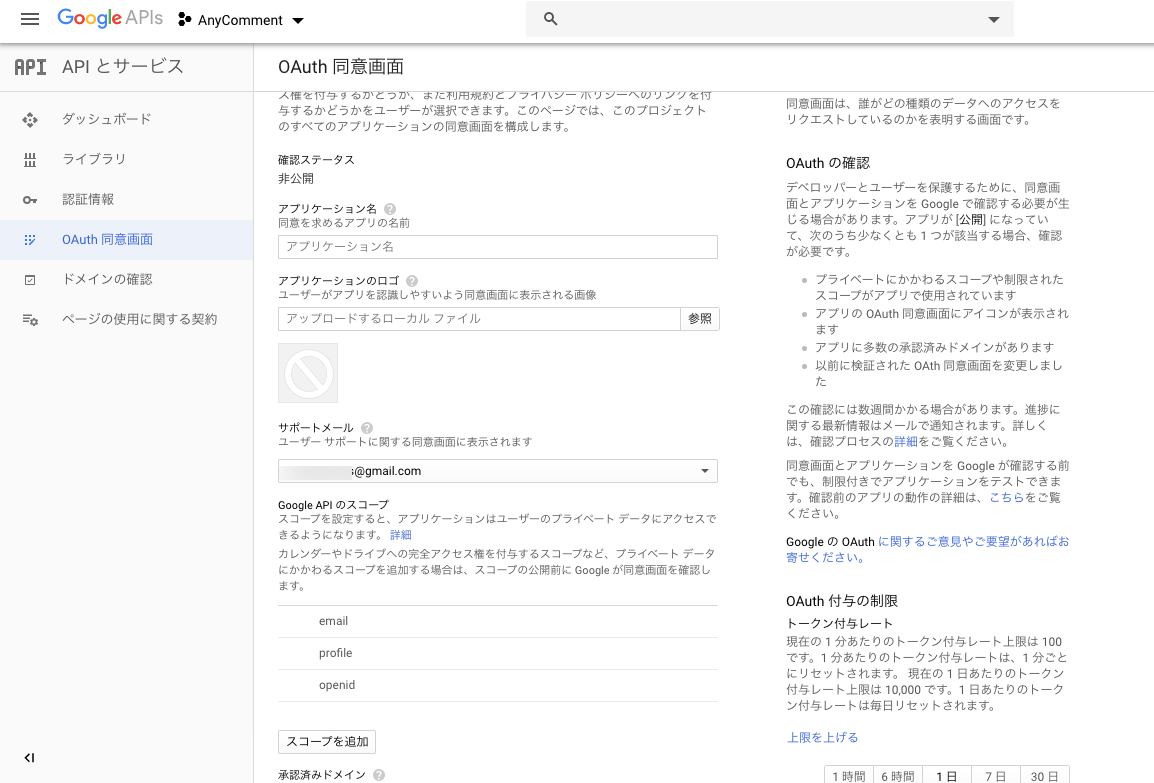The width and height of the screenshot is (1154, 783).
Task: Open the AnyComment project selector
Action: pyautogui.click(x=241, y=20)
